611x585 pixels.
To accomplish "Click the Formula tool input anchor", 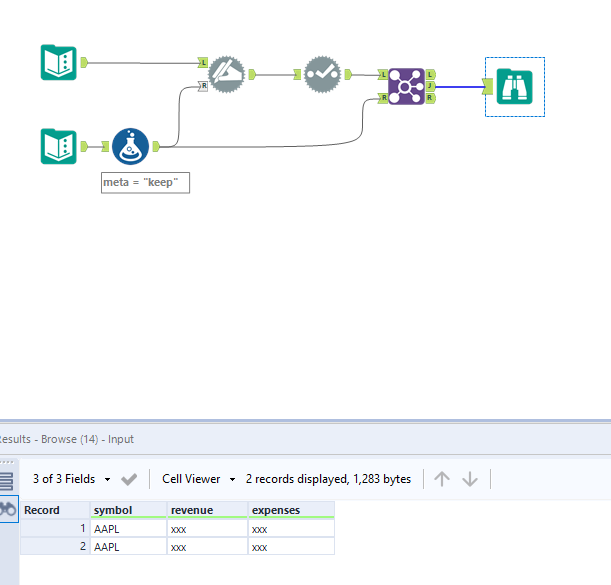I will [105, 147].
